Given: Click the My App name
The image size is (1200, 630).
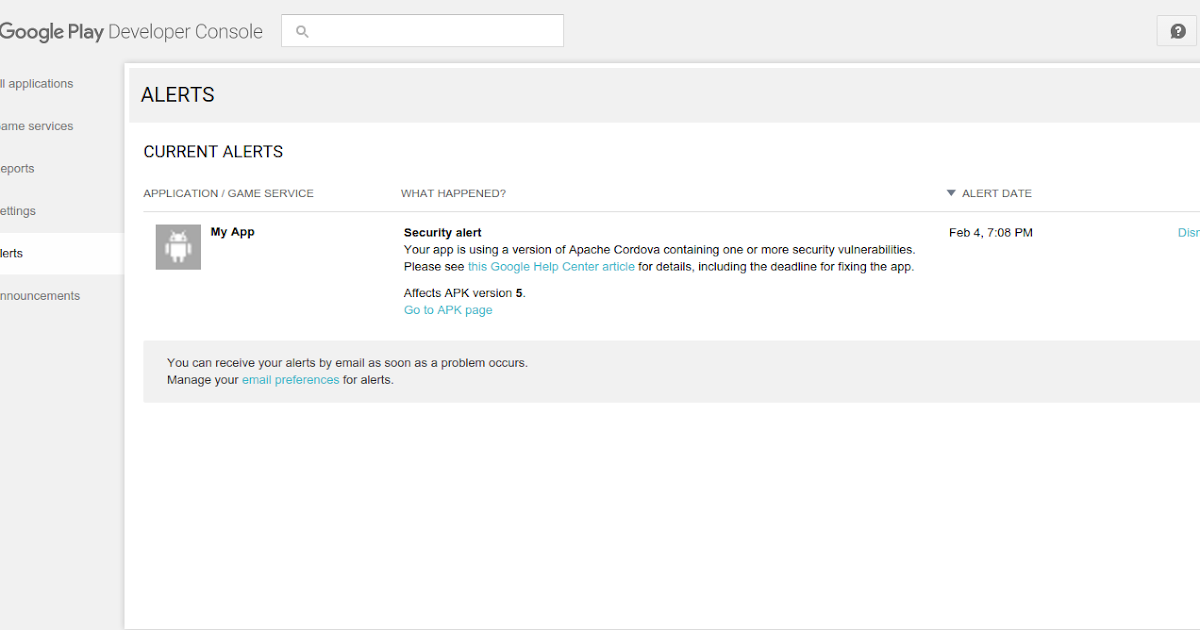Looking at the screenshot, I should pos(232,232).
